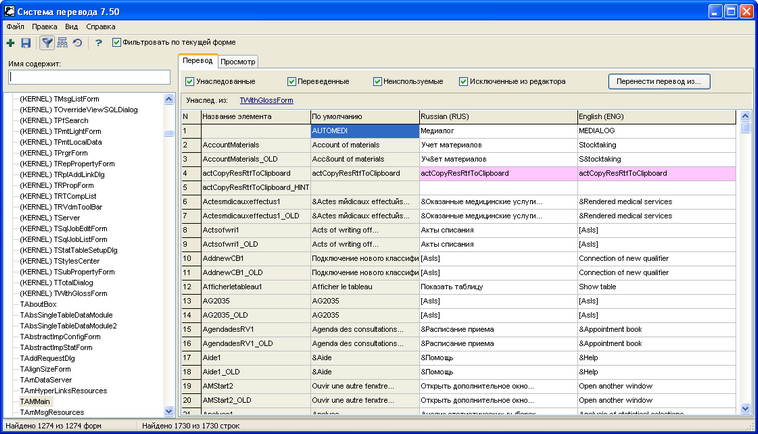This screenshot has height=434, width=758.
Task: Click 'AMStart2' element name cell
Action: pos(256,386)
